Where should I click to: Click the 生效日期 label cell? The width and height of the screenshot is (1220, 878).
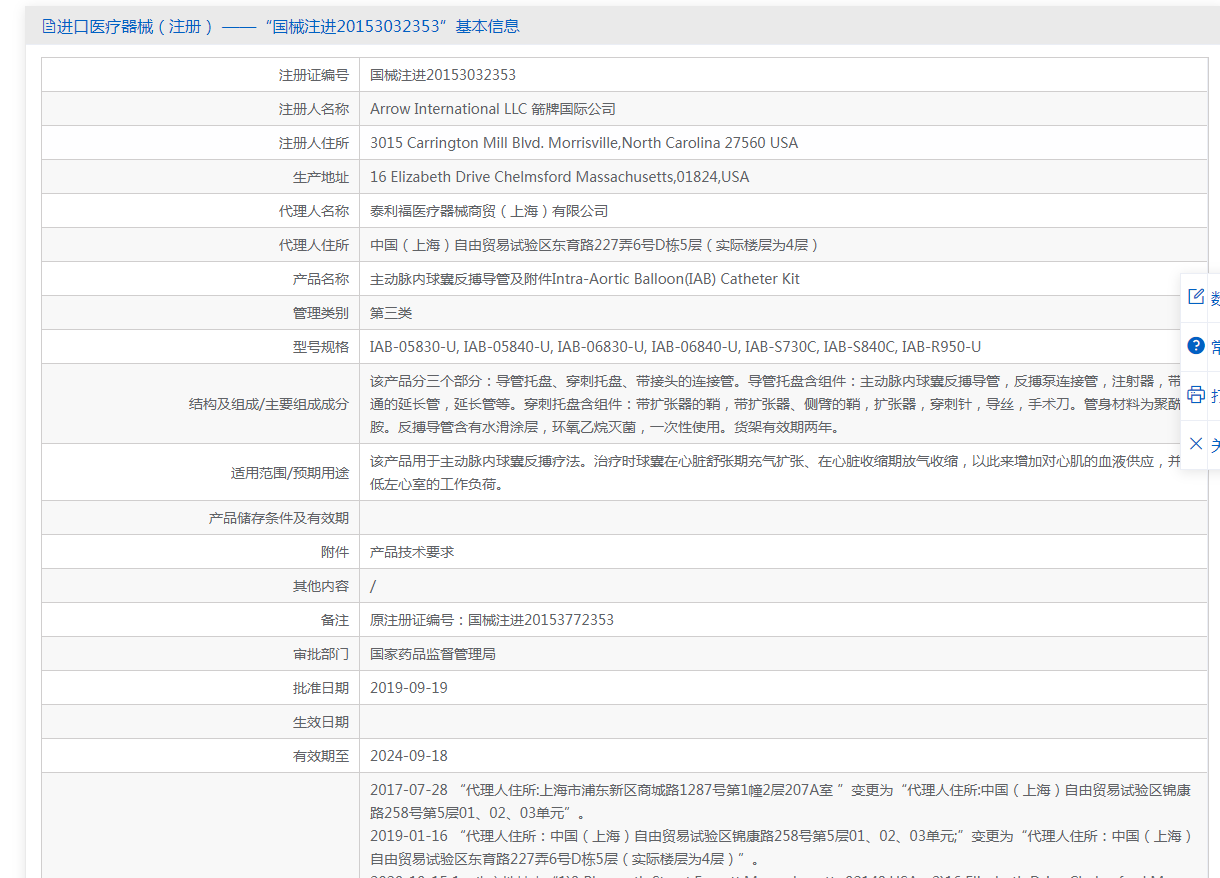(x=200, y=722)
